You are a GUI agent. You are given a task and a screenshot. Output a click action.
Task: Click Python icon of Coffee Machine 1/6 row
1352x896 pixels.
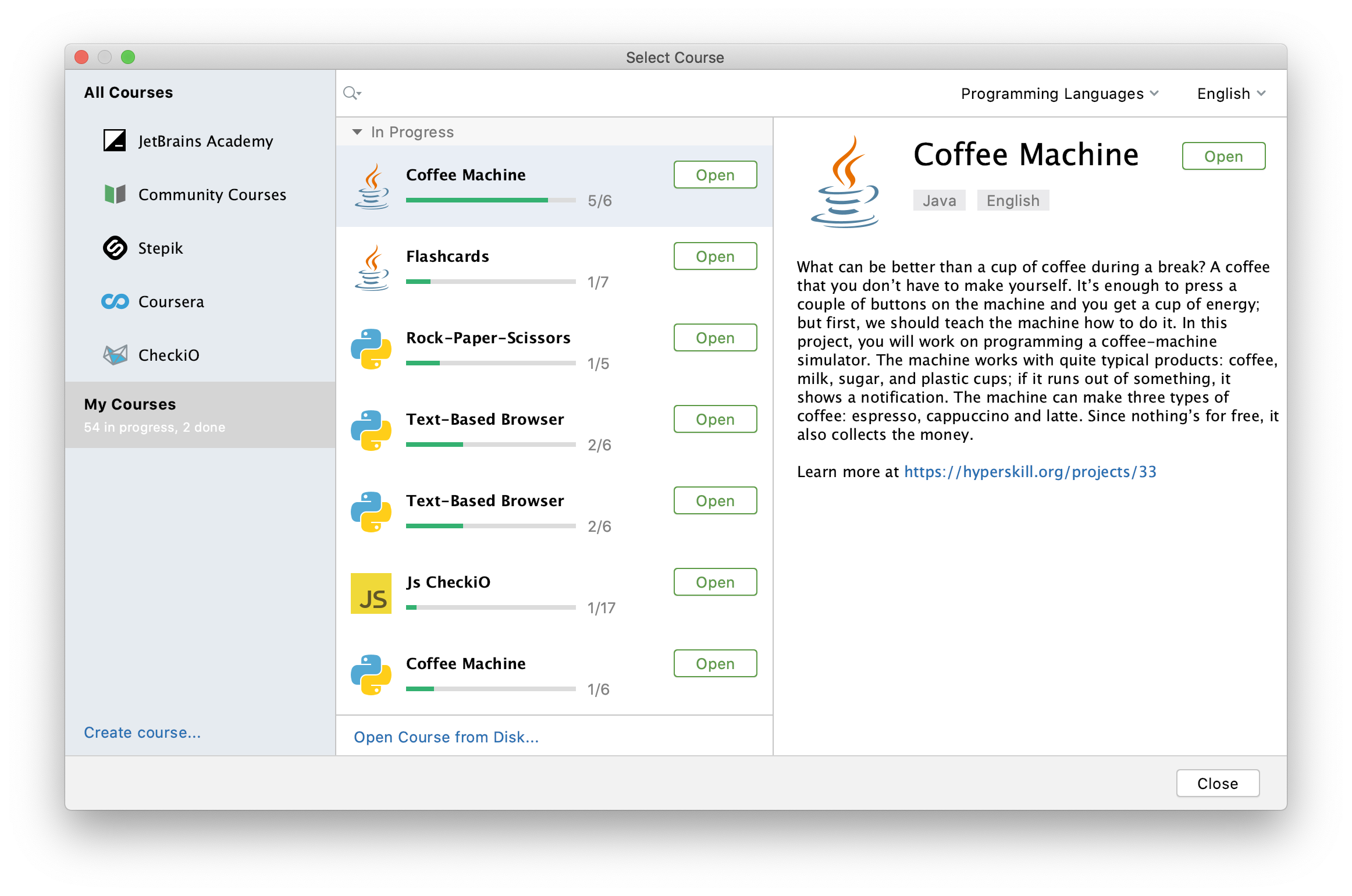tap(371, 675)
